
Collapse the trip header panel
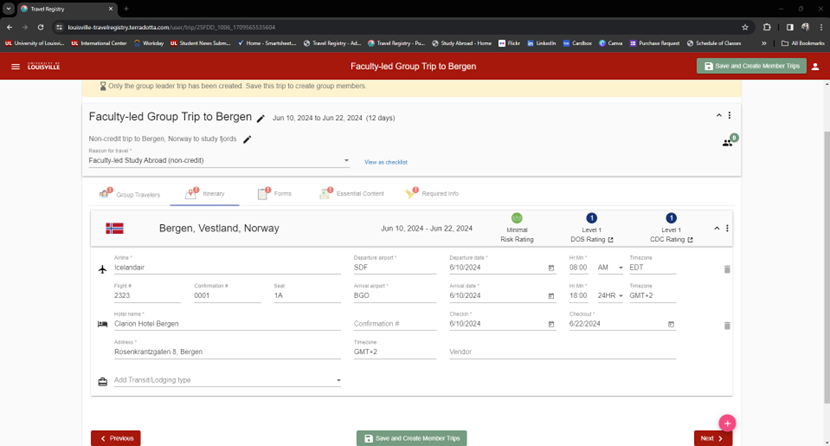coord(719,115)
